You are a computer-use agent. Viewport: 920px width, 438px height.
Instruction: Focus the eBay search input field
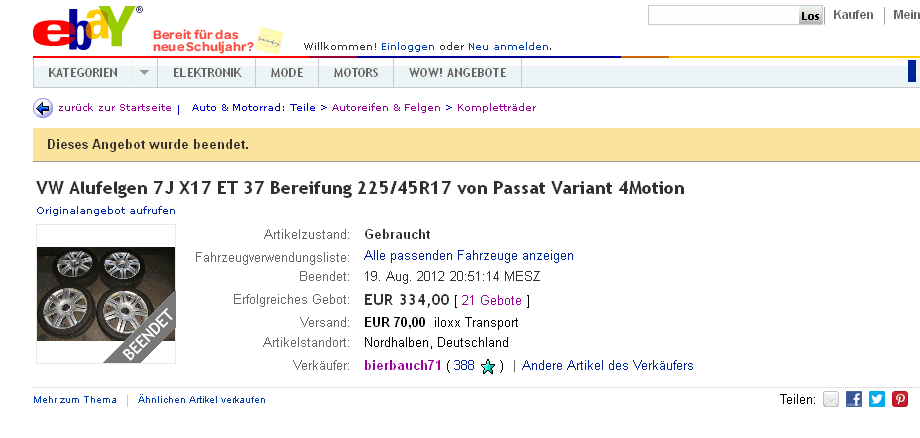coord(723,15)
